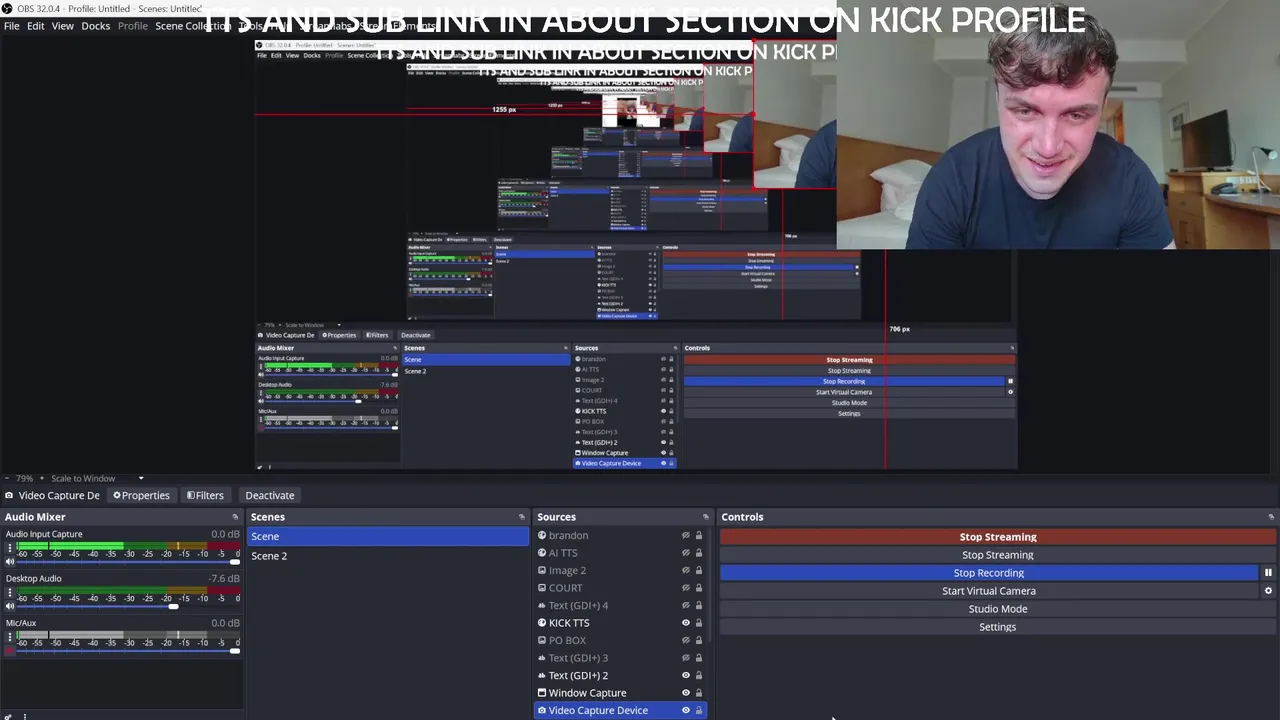
Task: Hide the Text (GDI+) 2 source
Action: click(x=686, y=676)
